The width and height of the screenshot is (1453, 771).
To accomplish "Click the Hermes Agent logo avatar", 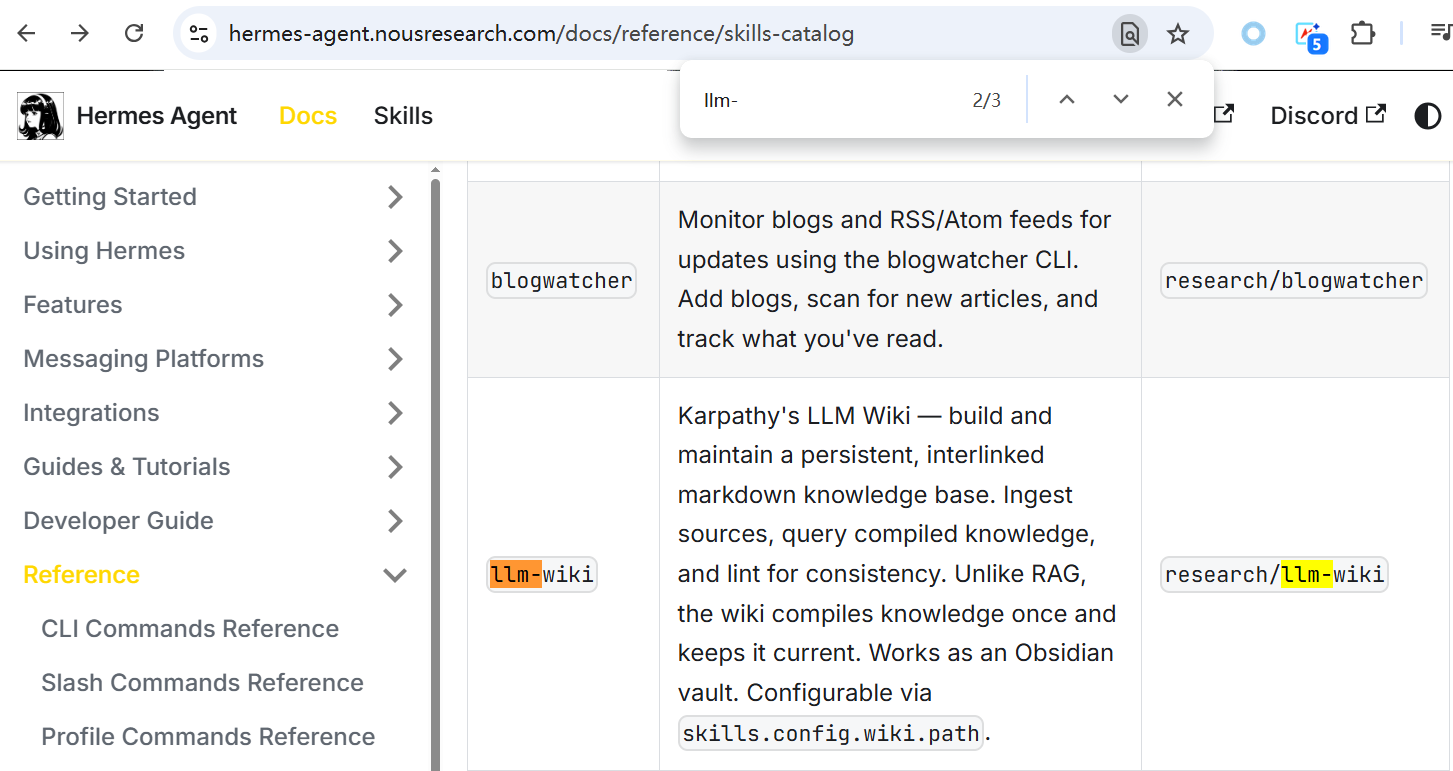I will [x=40, y=116].
